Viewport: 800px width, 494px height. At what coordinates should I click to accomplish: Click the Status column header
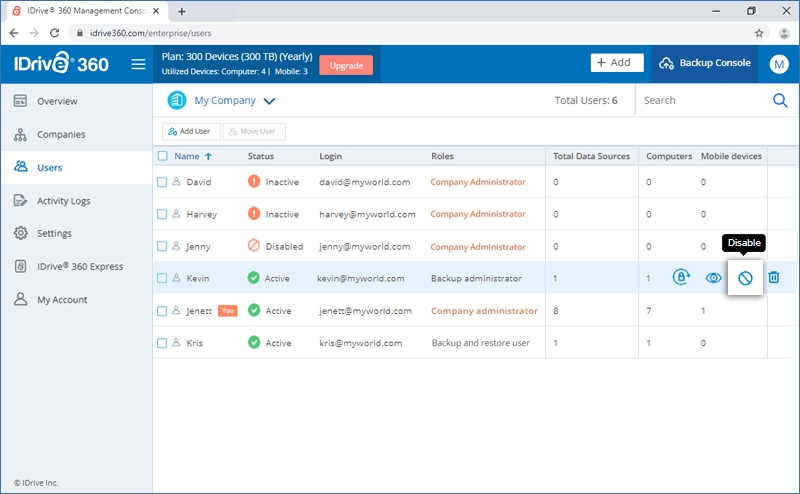pos(261,156)
